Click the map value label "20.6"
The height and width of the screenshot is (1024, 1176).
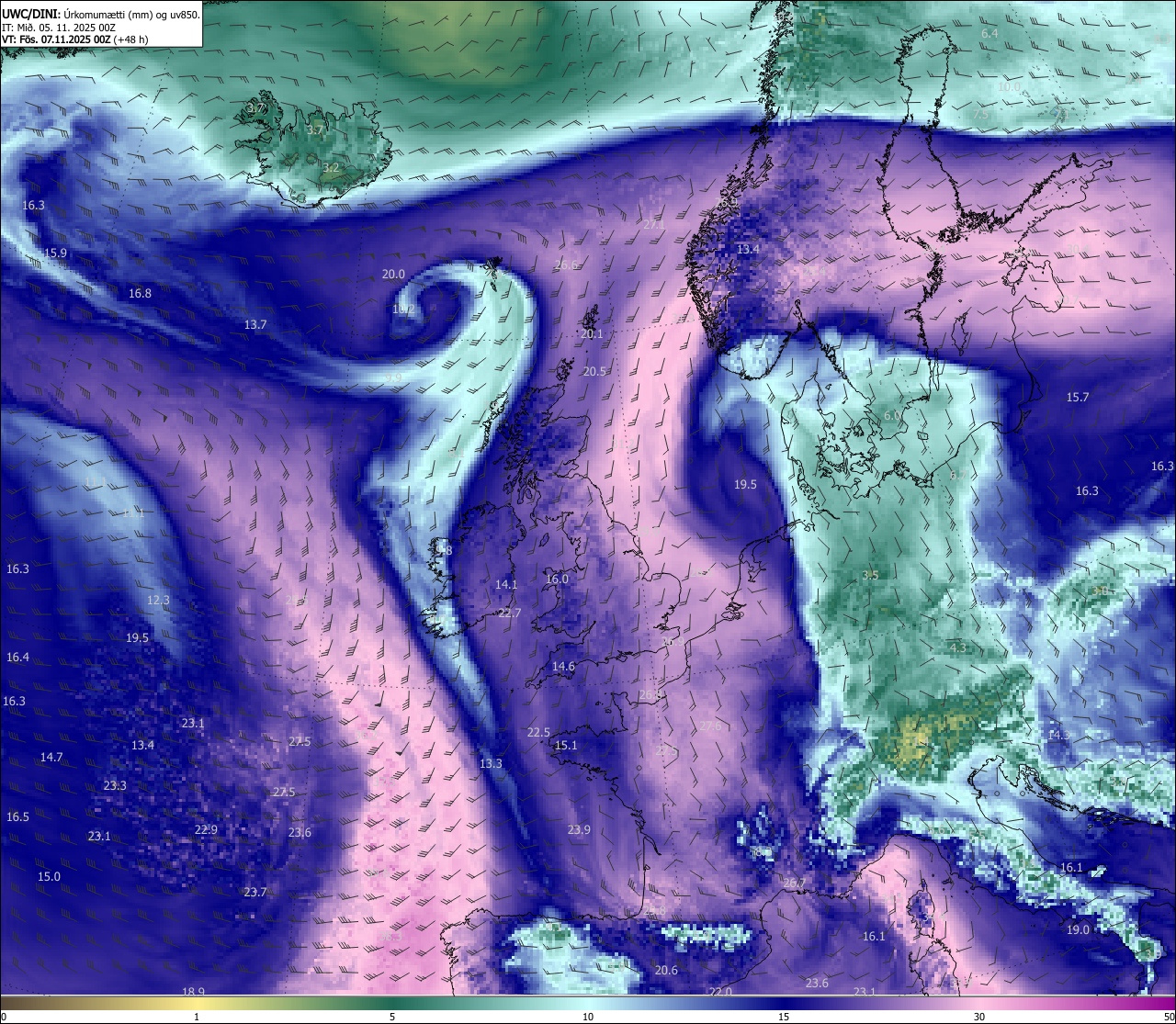click(666, 971)
